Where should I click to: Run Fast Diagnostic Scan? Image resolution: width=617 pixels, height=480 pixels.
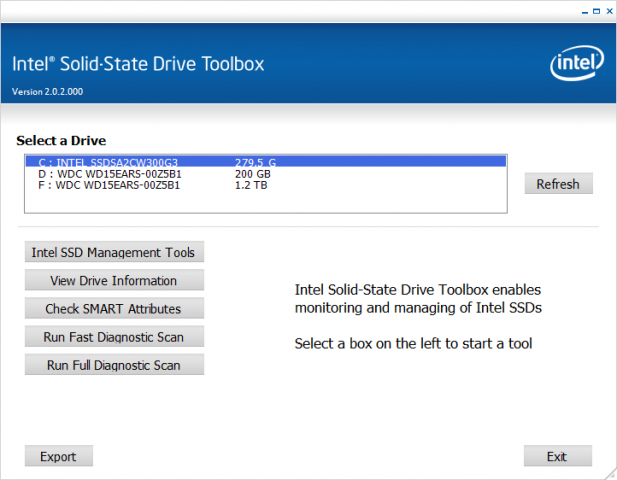click(114, 337)
